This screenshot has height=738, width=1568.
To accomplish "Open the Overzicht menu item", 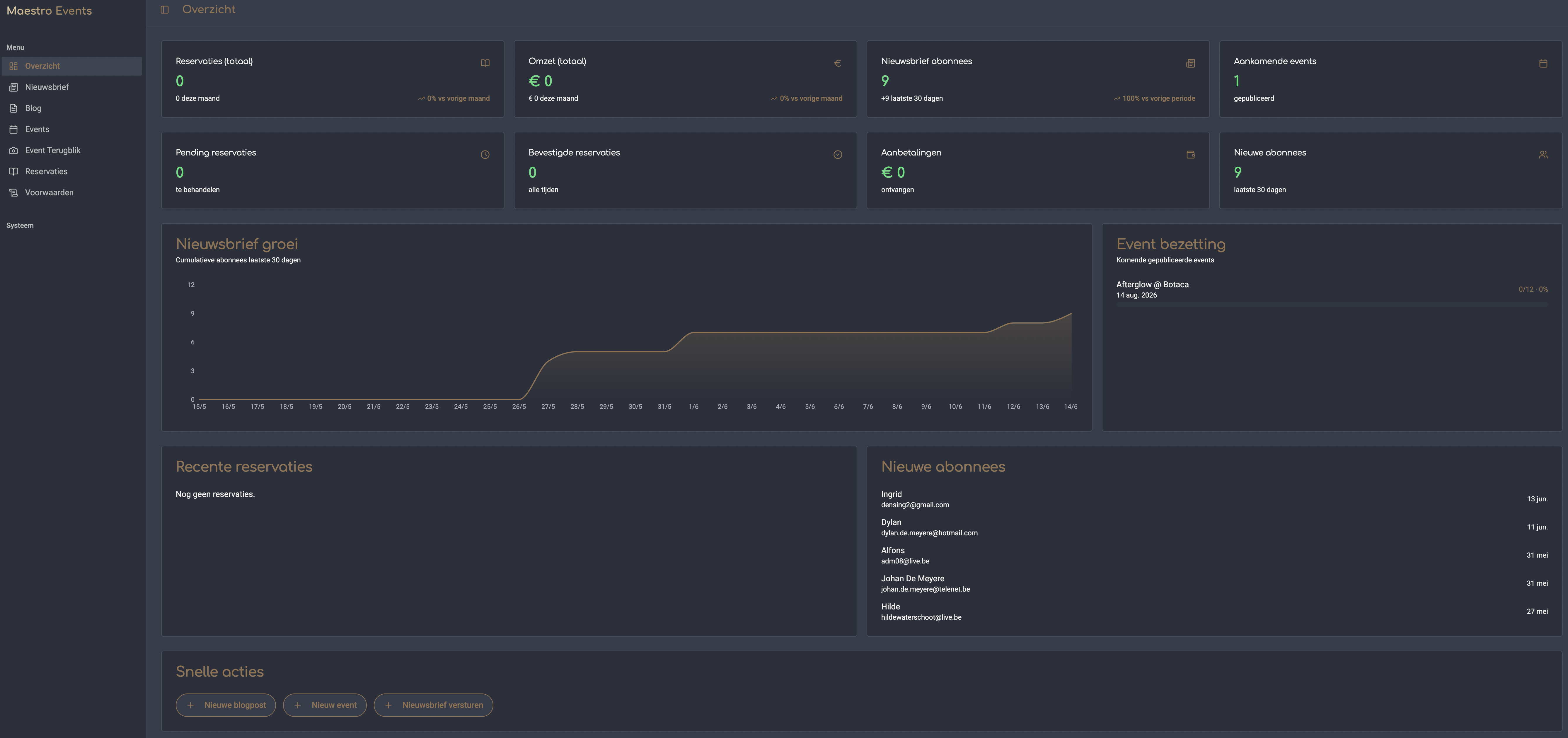I will 72,66.
